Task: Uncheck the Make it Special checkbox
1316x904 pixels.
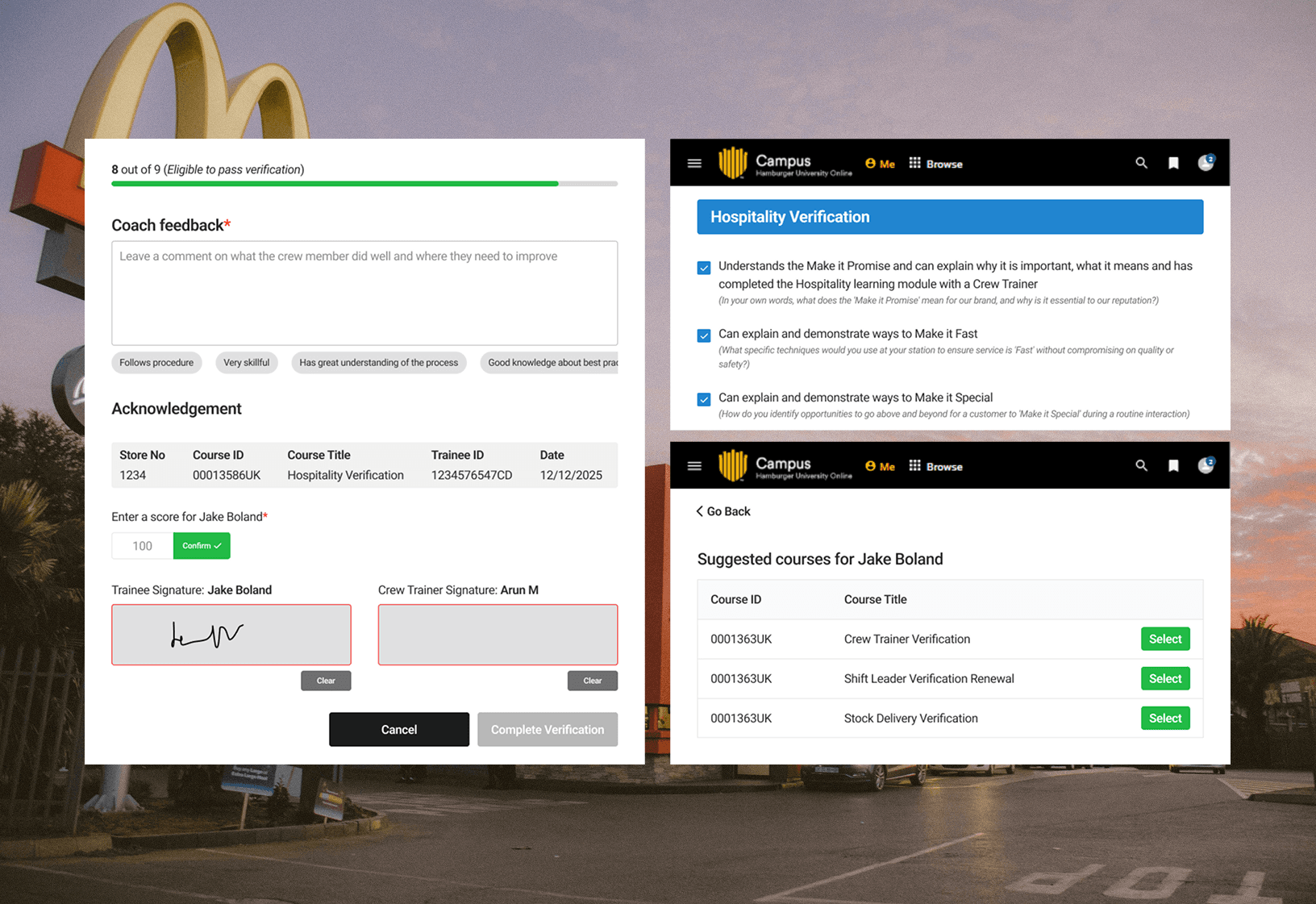Action: click(704, 399)
